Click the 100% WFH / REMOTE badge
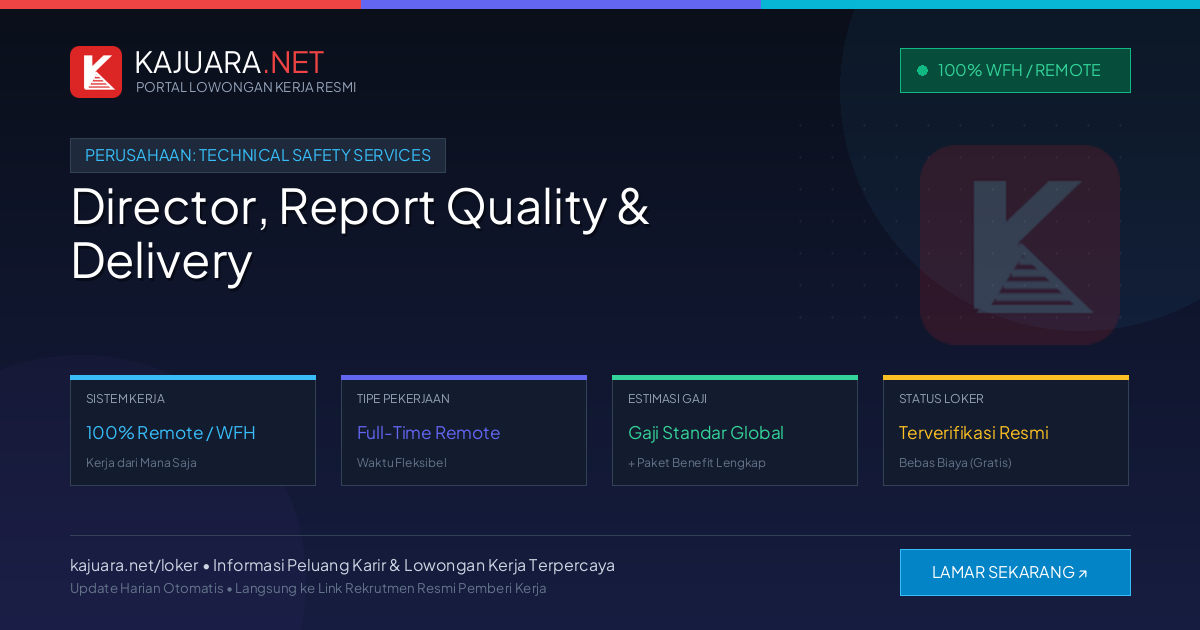The width and height of the screenshot is (1200, 630). tap(1015, 71)
